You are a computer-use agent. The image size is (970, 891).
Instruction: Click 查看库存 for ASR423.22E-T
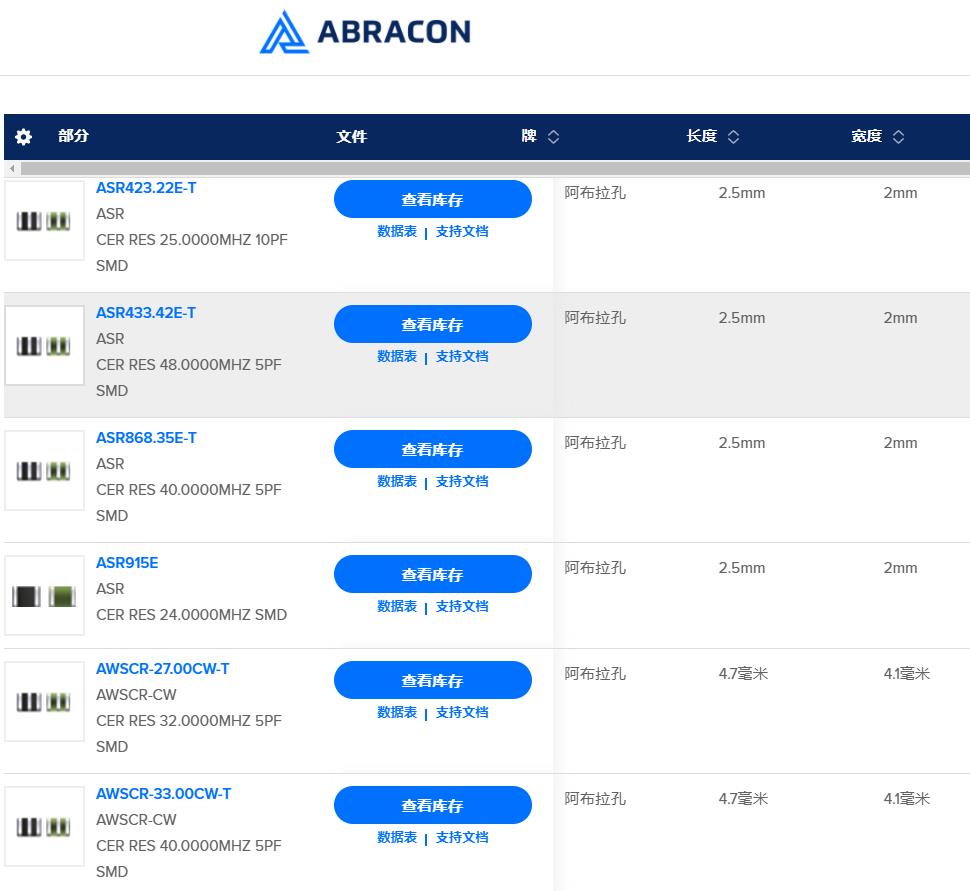[432, 199]
